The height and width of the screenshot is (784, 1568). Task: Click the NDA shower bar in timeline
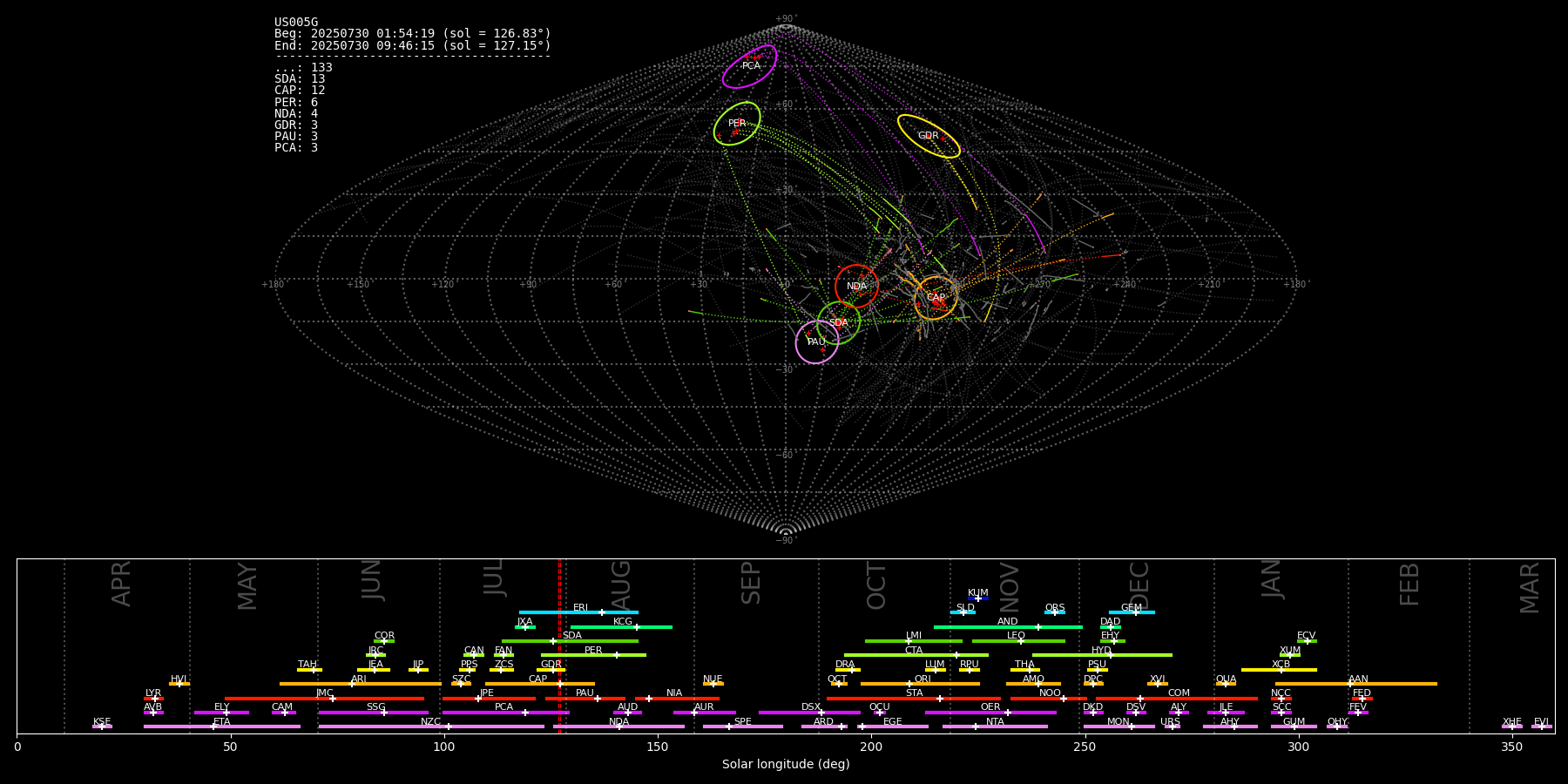click(x=619, y=726)
